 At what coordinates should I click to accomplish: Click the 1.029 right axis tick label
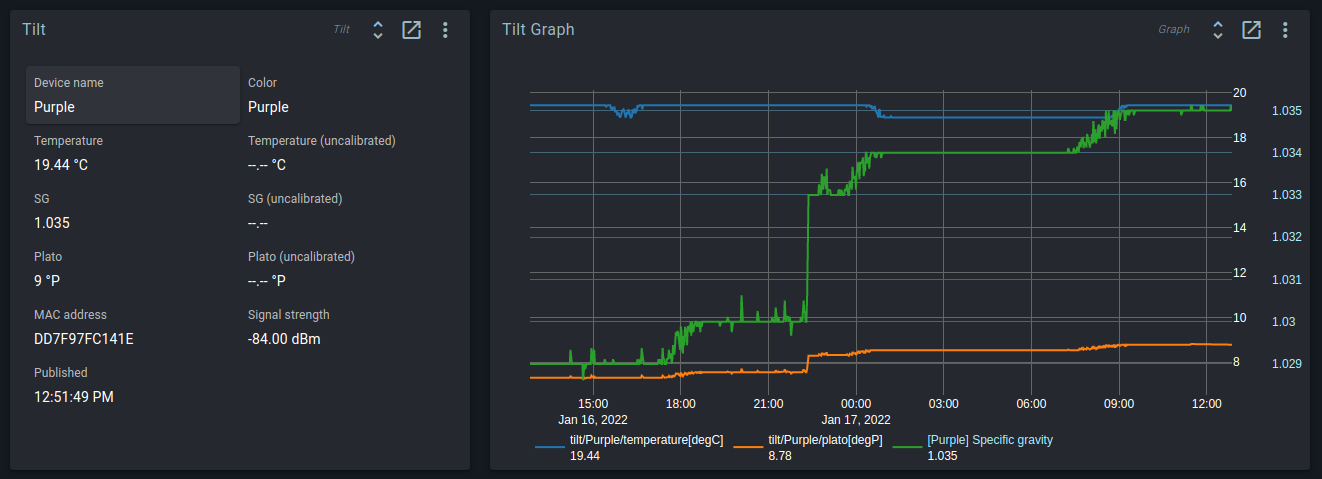tap(1286, 364)
